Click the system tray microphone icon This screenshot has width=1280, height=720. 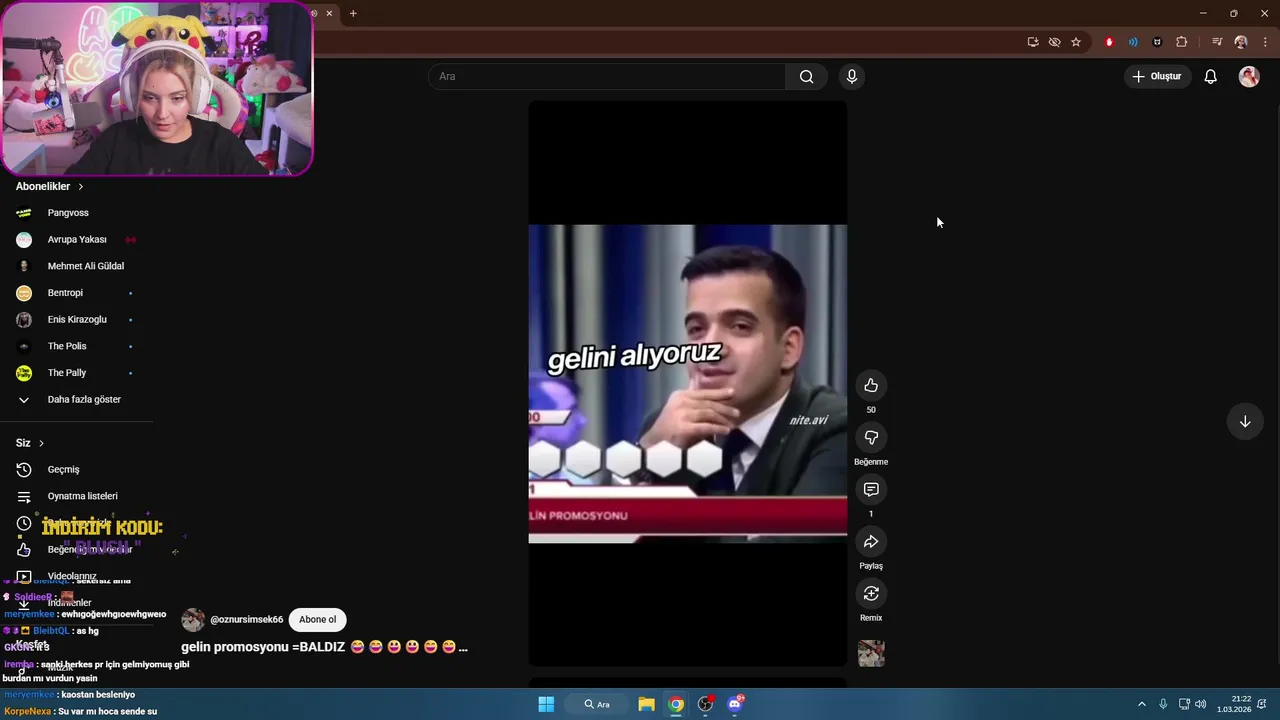pos(1163,704)
